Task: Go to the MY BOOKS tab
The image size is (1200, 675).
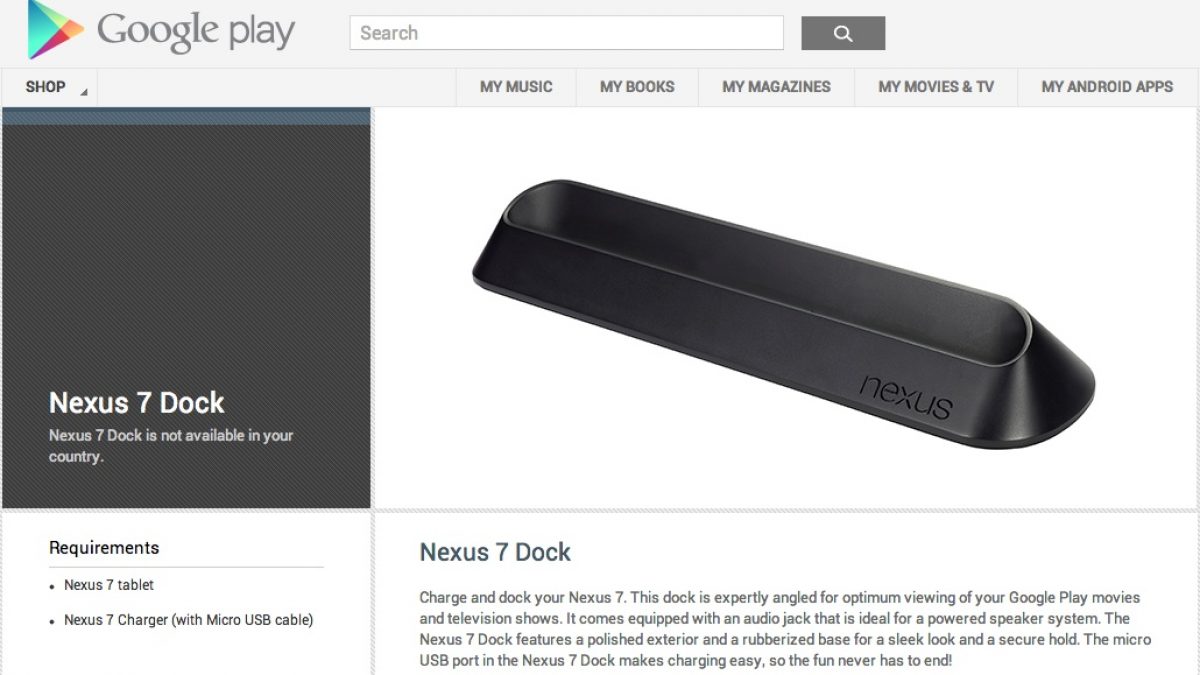Action: [637, 87]
